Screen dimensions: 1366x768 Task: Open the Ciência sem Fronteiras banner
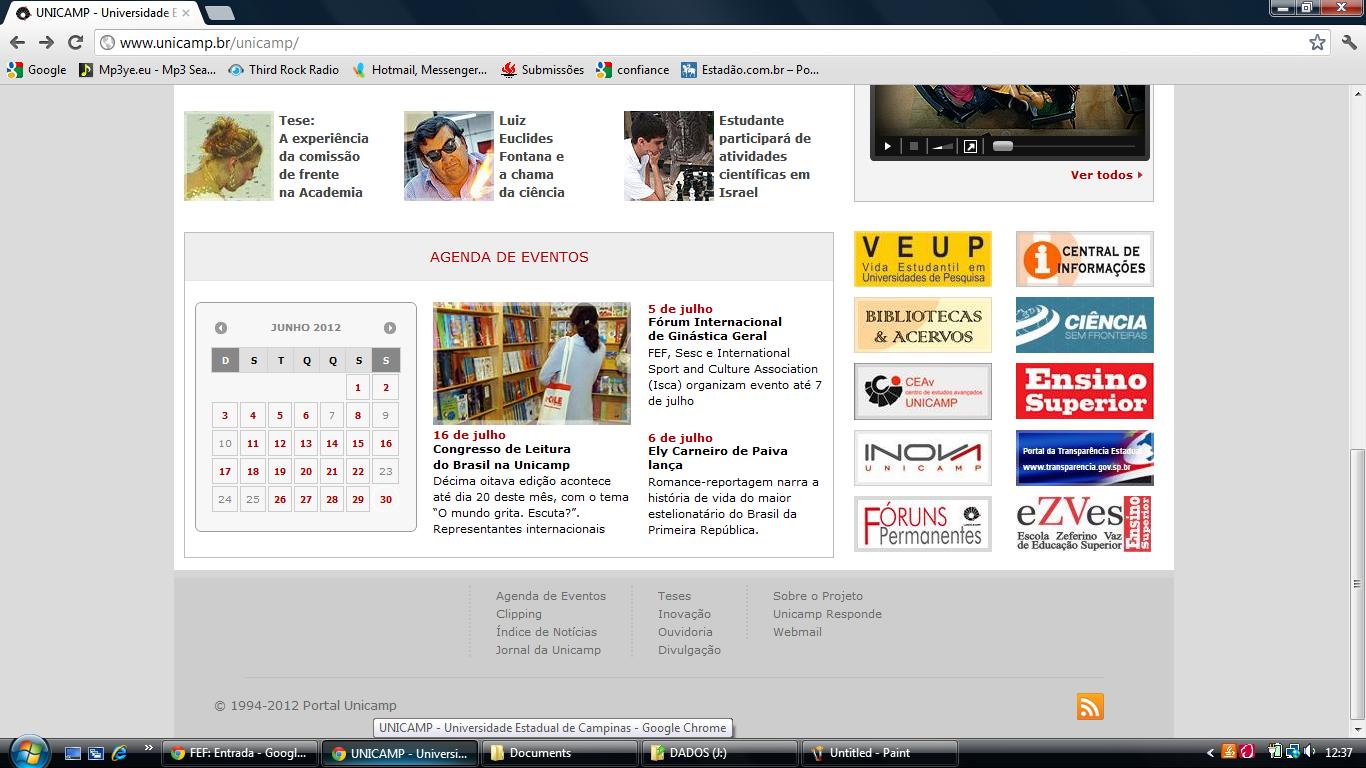click(1084, 325)
